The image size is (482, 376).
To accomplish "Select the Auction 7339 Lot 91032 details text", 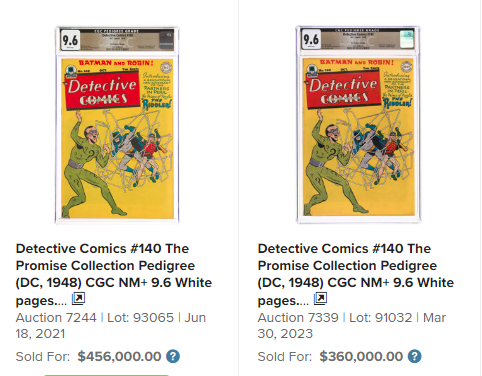I will 352,326.
